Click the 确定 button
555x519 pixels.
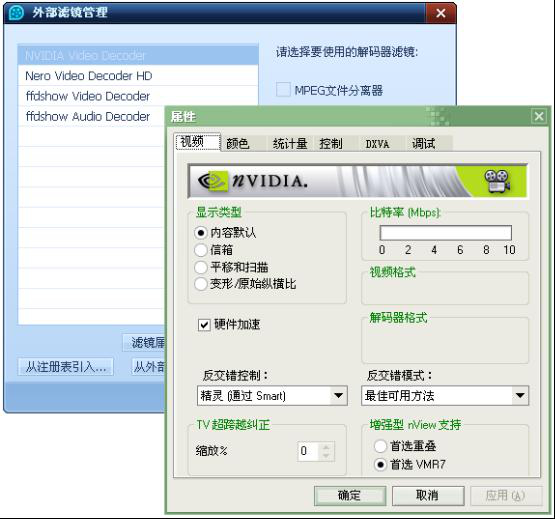350,495
